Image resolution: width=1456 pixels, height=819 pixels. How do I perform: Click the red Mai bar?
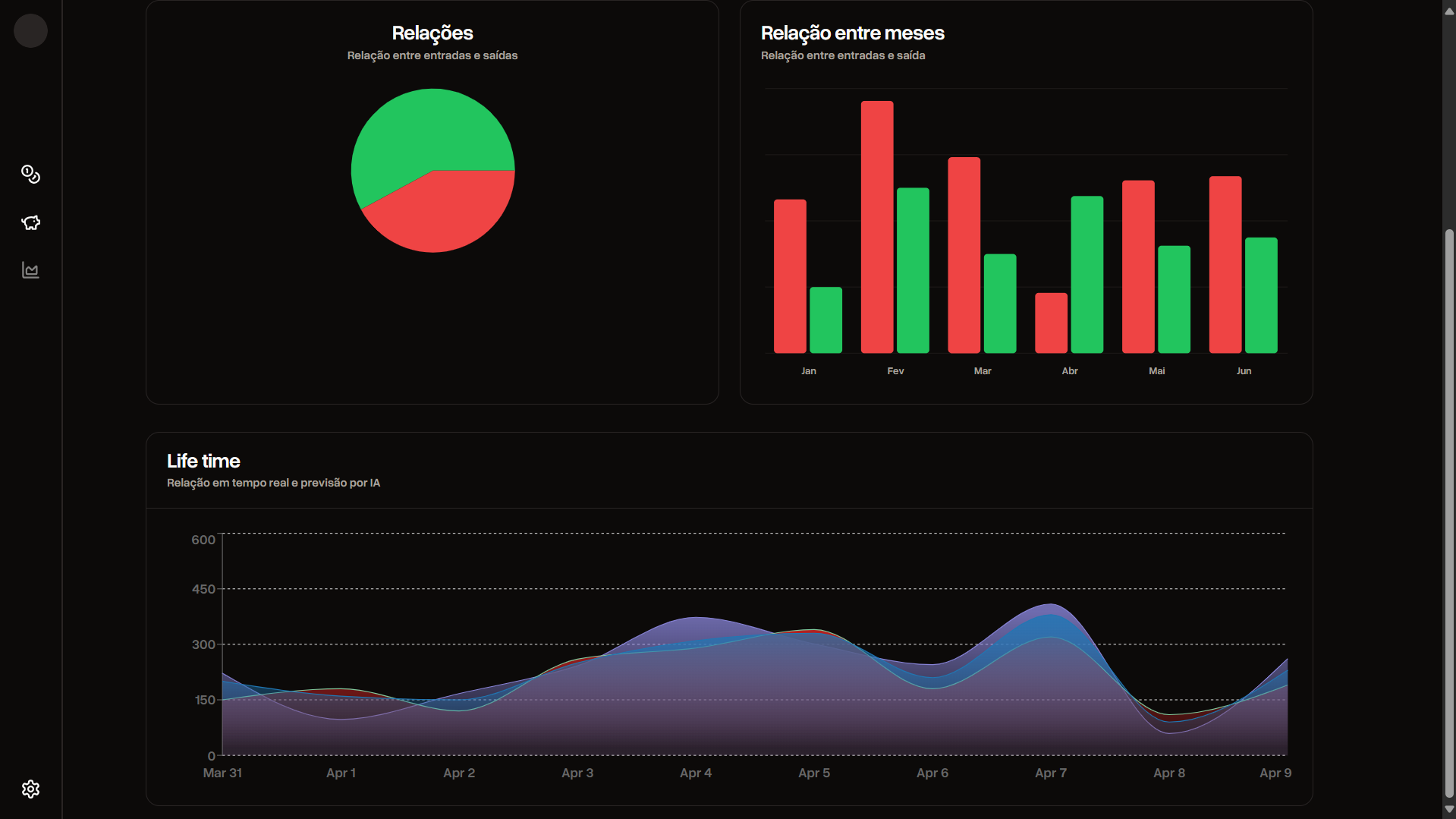pos(1138,266)
